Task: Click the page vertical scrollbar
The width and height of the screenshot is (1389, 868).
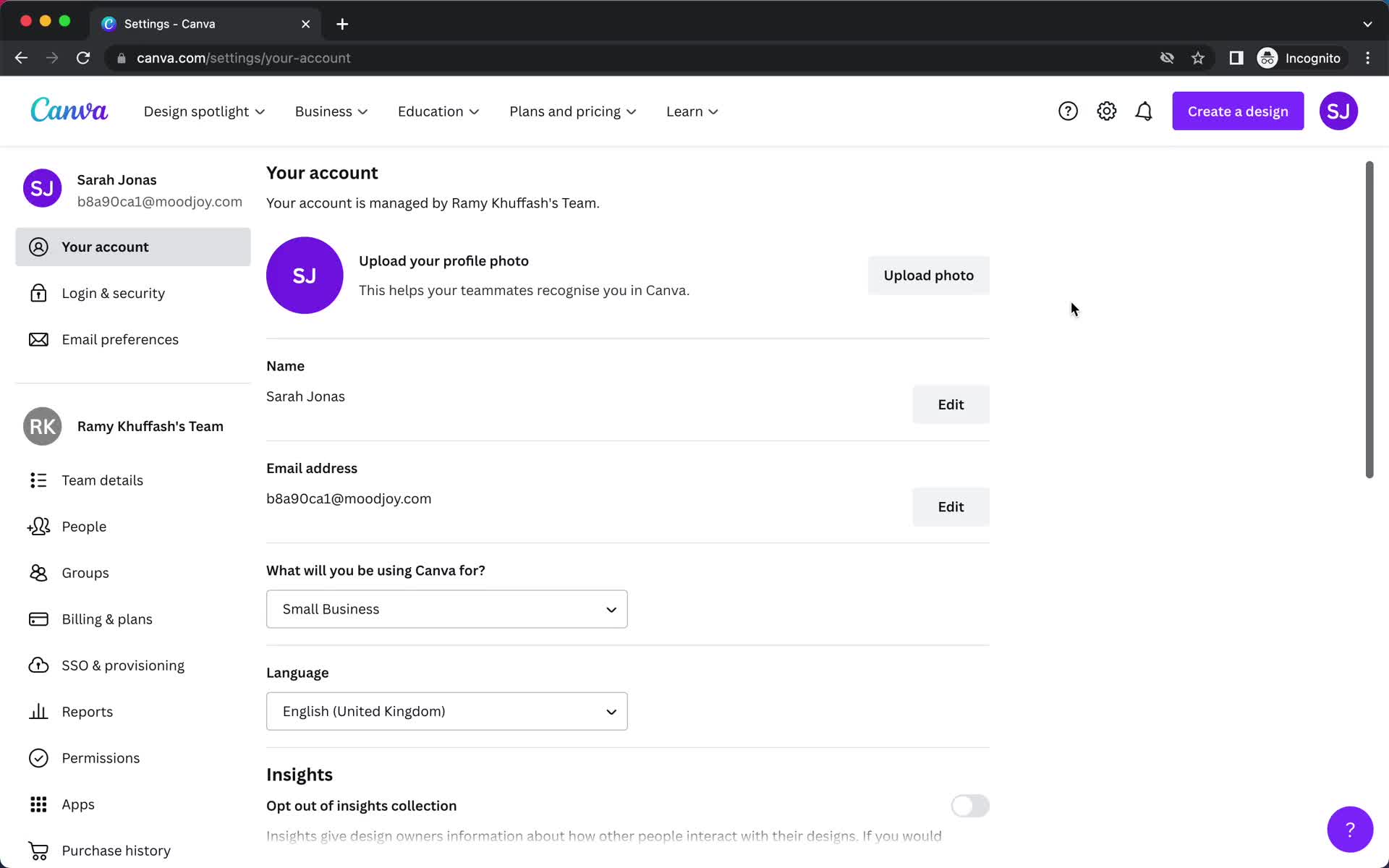Action: click(x=1369, y=319)
